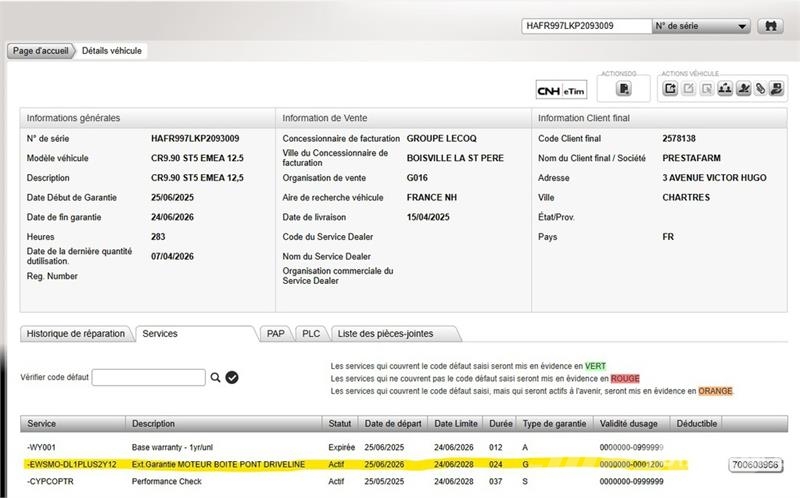This screenshot has height=498, width=800.
Task: Click the export arrow vehicle action icon
Action: [670, 89]
